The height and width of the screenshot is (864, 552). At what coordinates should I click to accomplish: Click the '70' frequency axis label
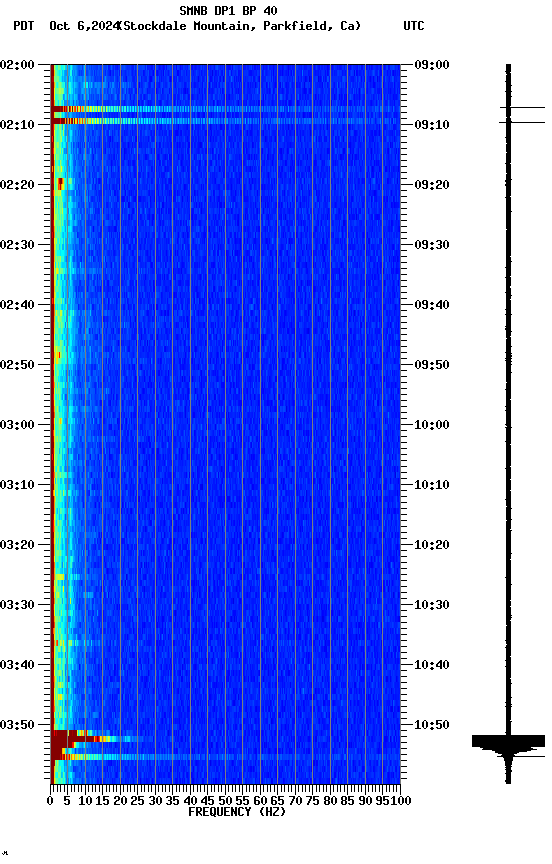[295, 801]
